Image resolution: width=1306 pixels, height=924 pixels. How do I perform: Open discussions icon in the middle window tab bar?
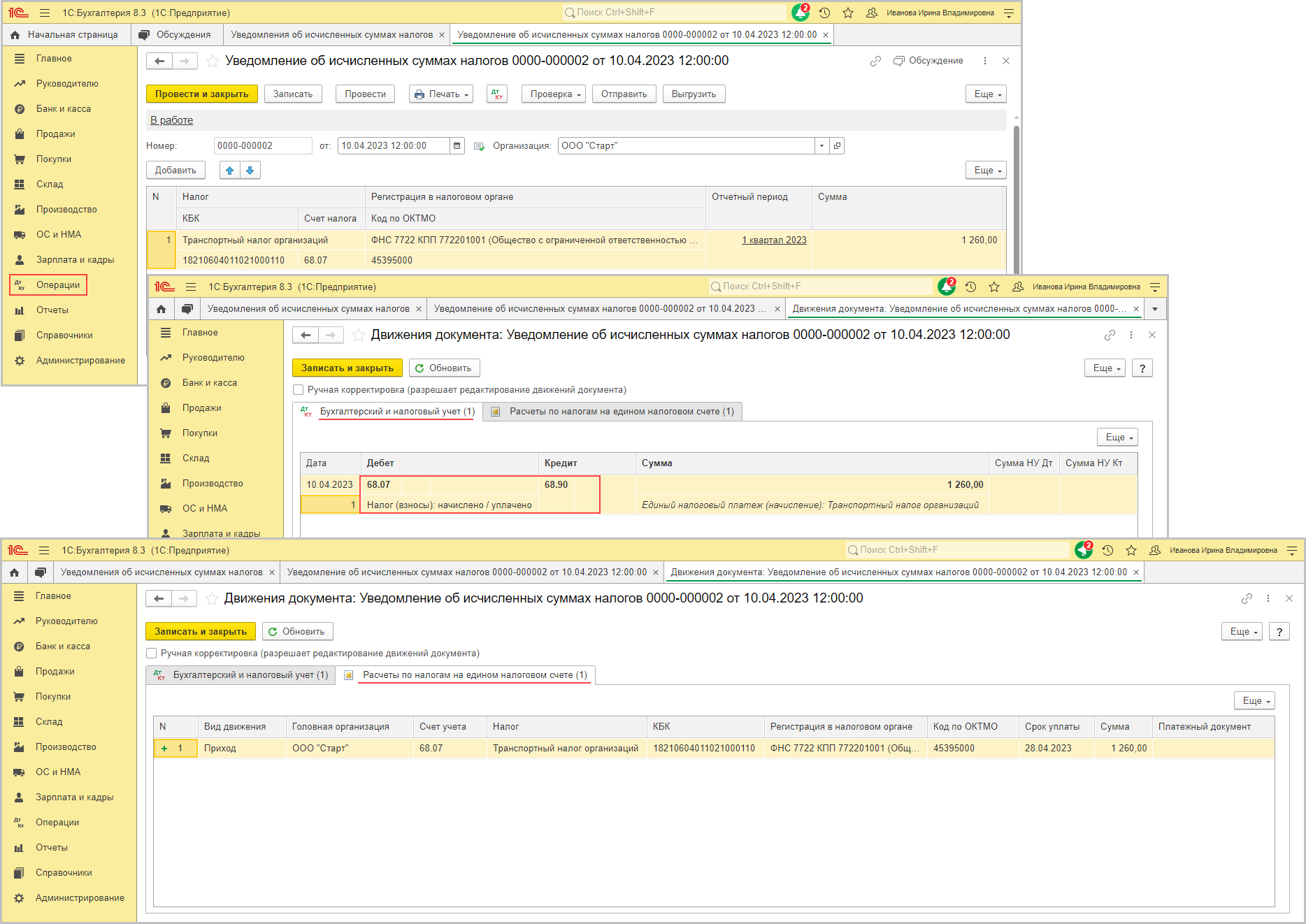187,309
